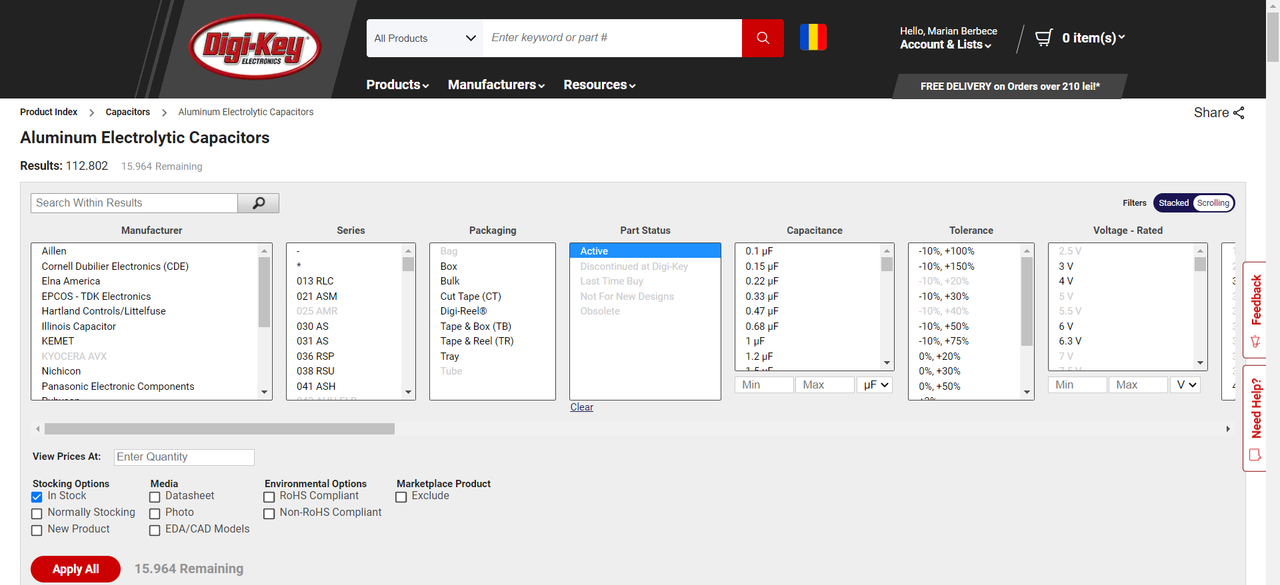Expand the Manufacturers menu
The width and height of the screenshot is (1280, 585).
pos(496,85)
